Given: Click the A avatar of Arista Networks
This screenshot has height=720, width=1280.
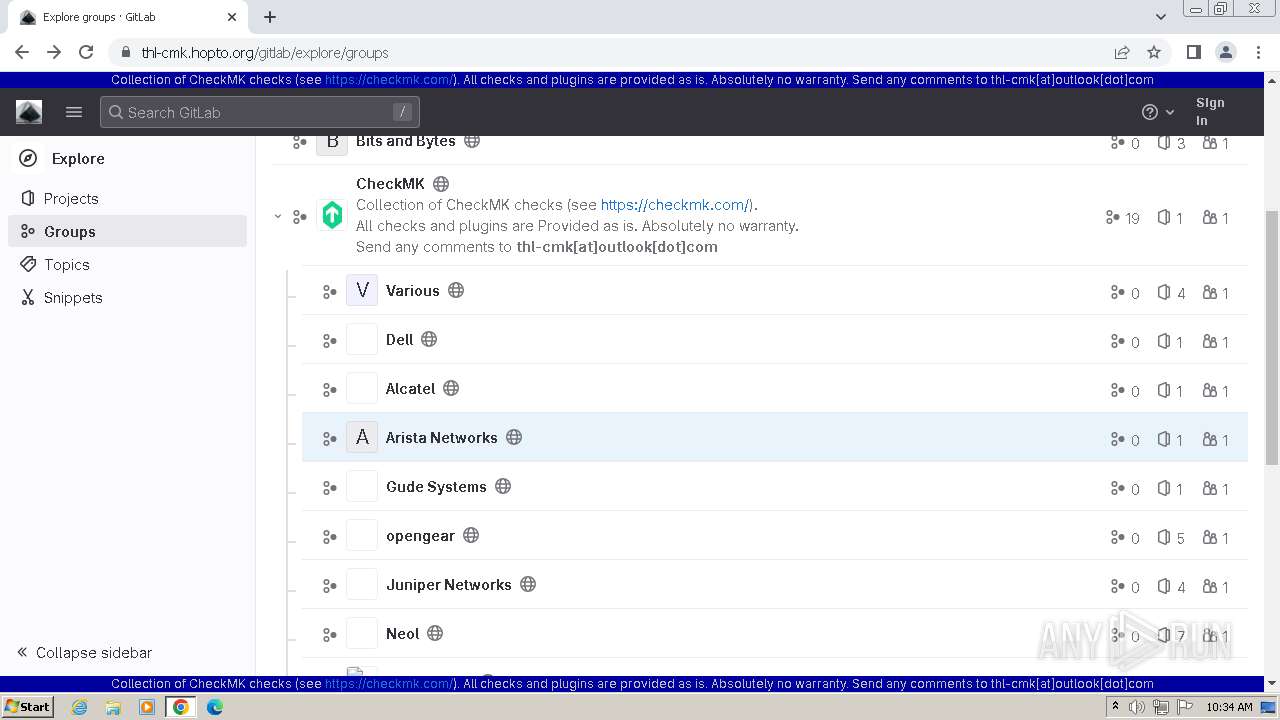Looking at the screenshot, I should pos(362,437).
